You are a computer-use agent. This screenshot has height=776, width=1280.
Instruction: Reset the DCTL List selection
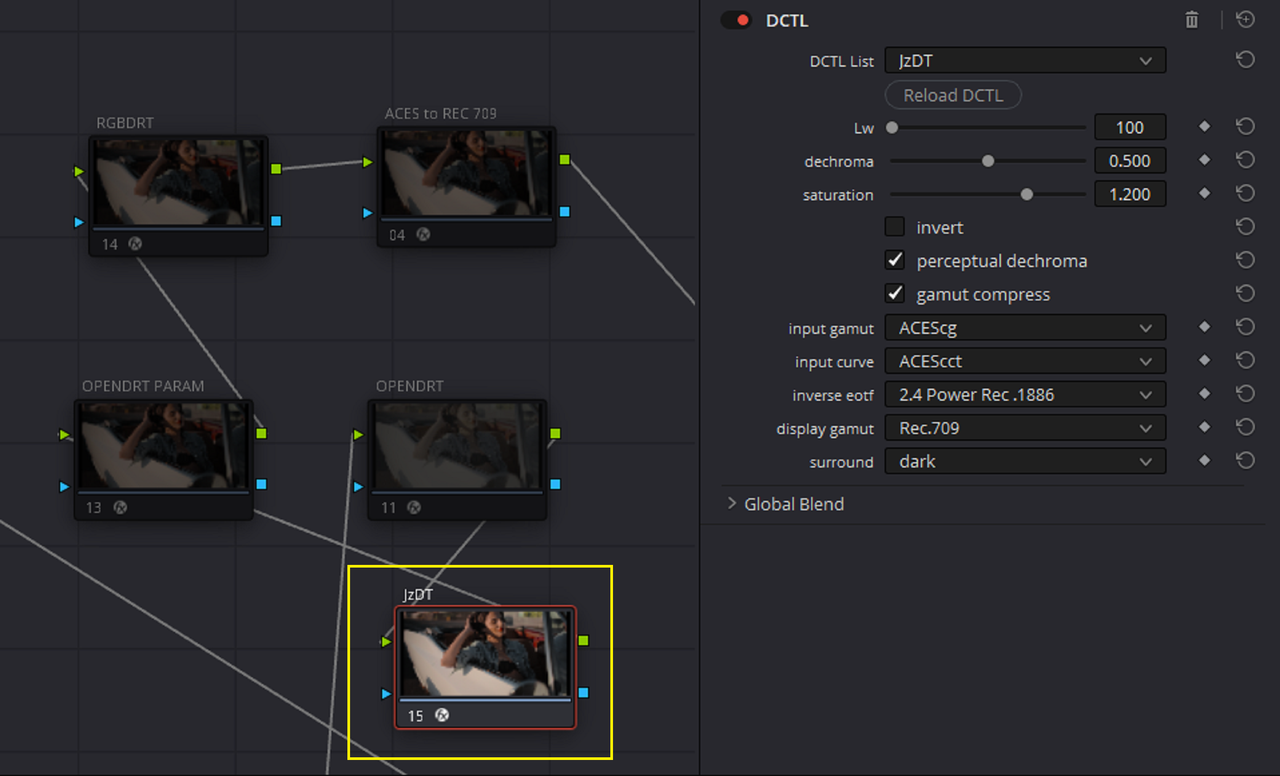click(x=1245, y=61)
